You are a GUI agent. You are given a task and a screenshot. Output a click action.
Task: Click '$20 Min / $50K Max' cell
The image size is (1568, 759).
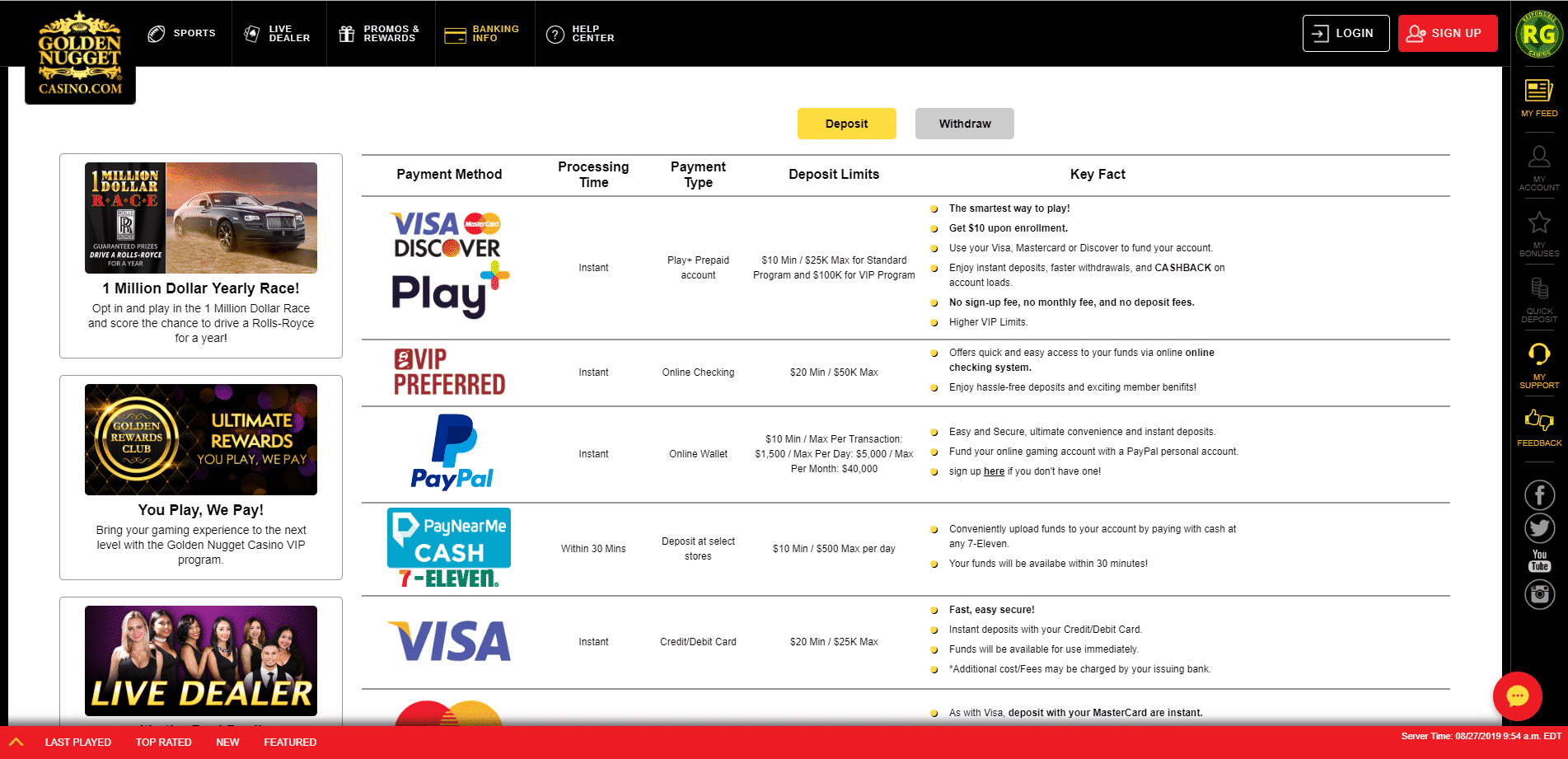pos(834,372)
